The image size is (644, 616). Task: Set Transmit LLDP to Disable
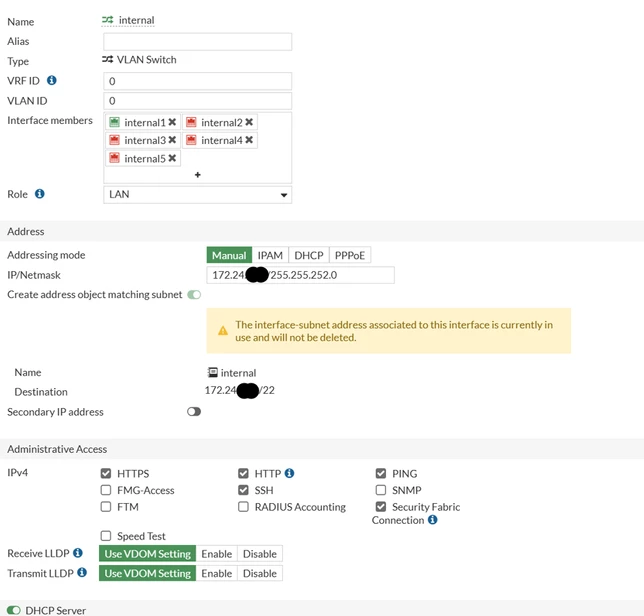(260, 573)
